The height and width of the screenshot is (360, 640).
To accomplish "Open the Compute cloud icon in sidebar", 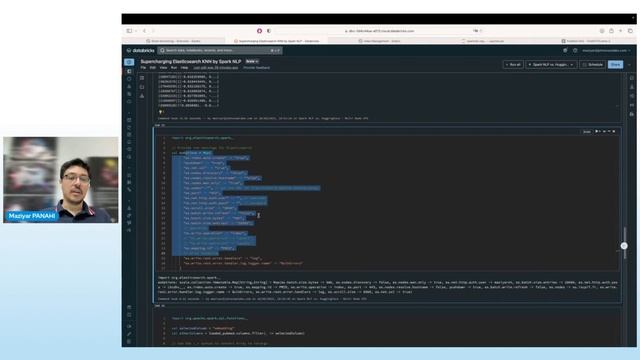I will pos(129,101).
